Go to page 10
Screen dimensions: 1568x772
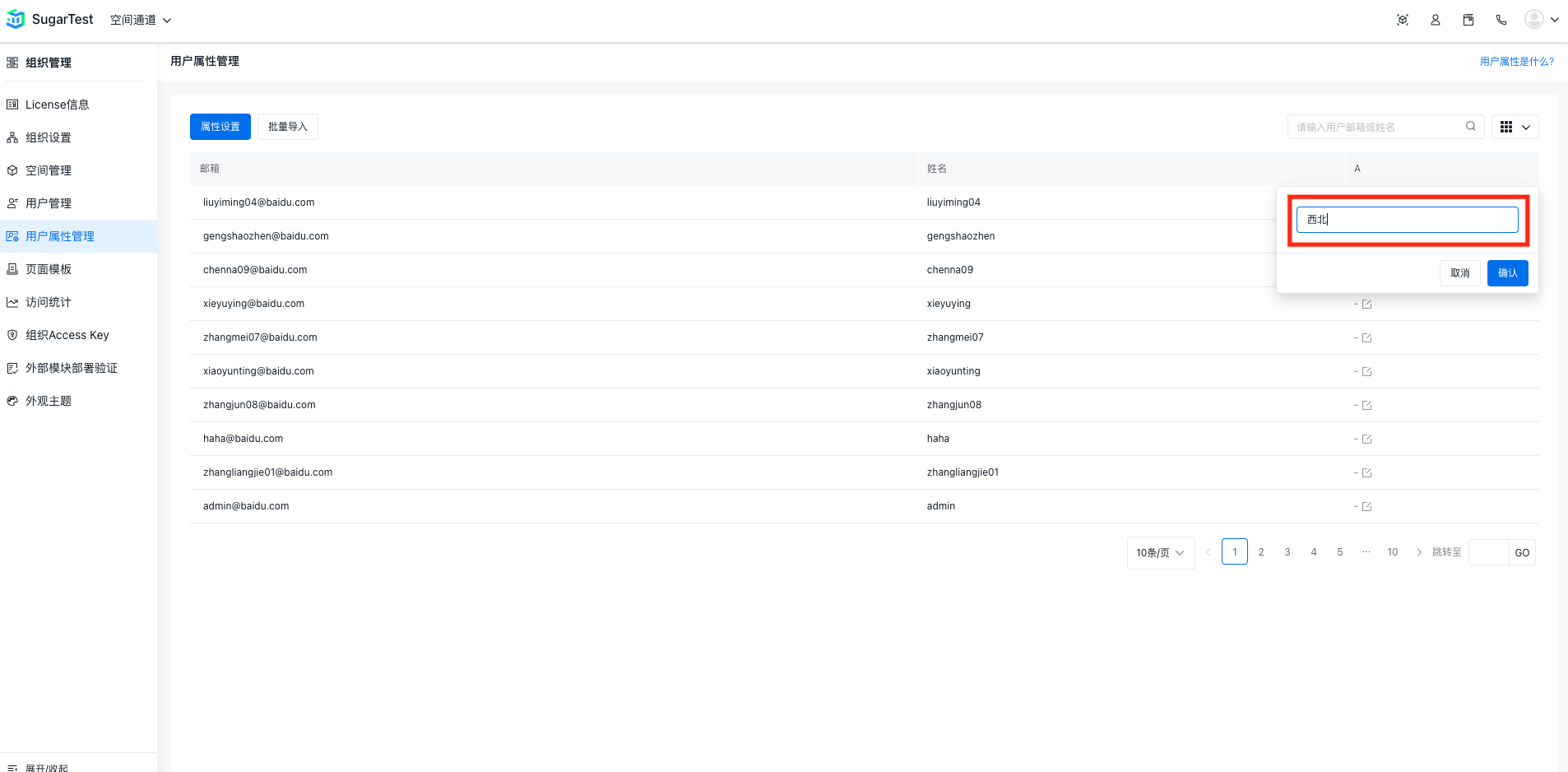coord(1393,552)
